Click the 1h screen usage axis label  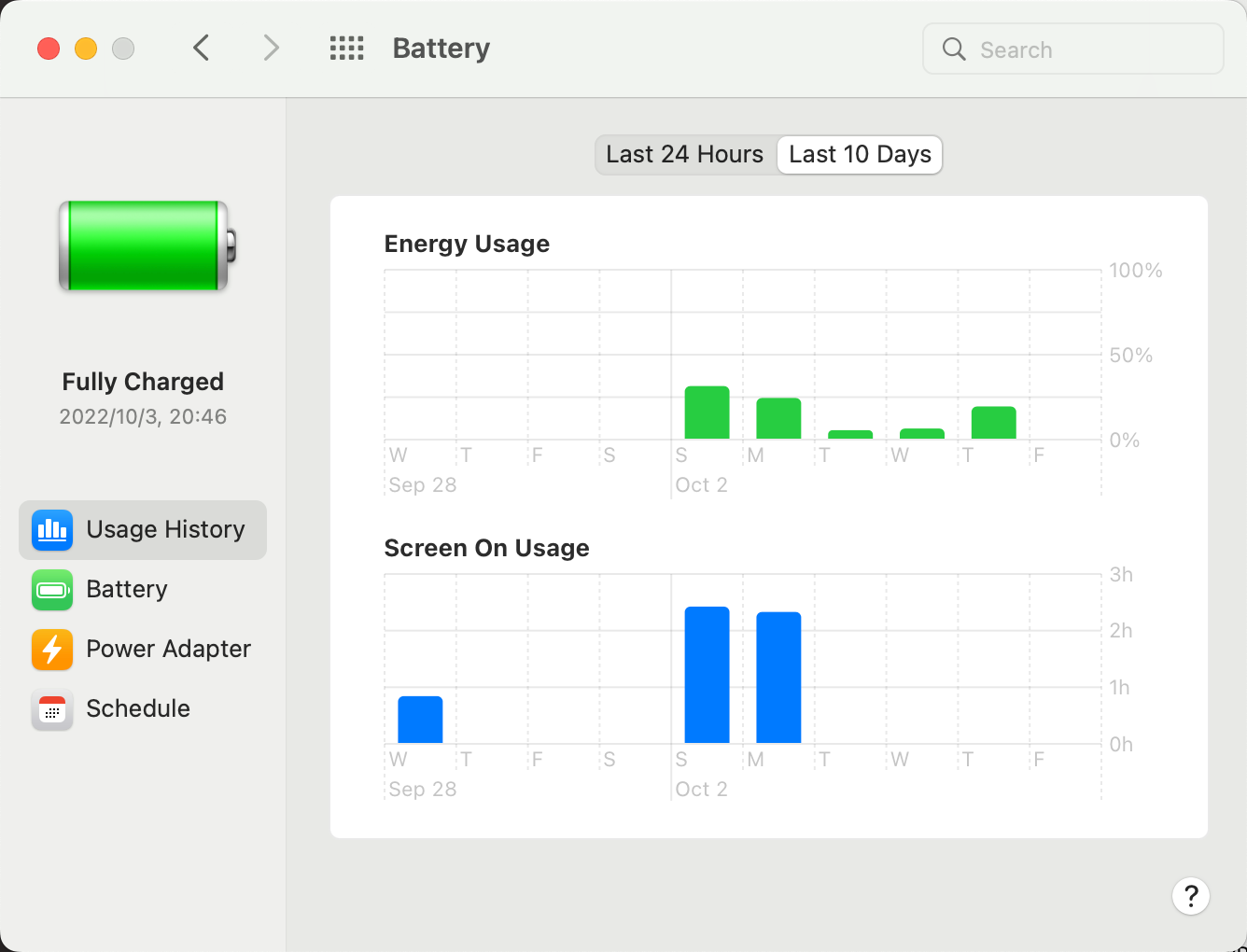(1120, 688)
